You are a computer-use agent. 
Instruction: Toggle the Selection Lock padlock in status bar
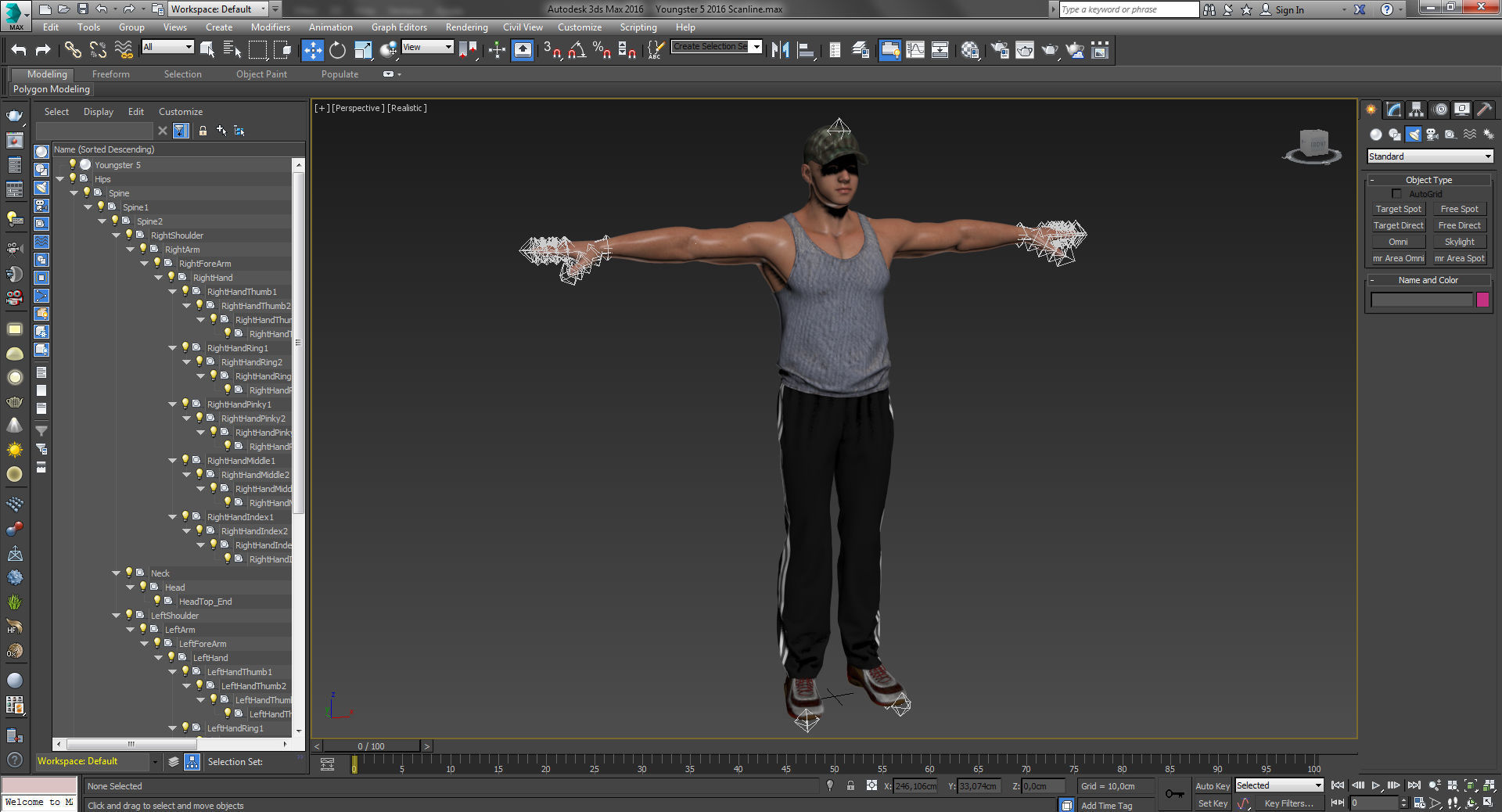pos(850,785)
